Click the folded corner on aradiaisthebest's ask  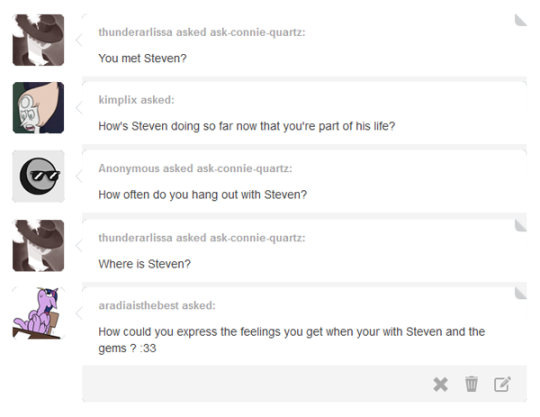(520, 293)
